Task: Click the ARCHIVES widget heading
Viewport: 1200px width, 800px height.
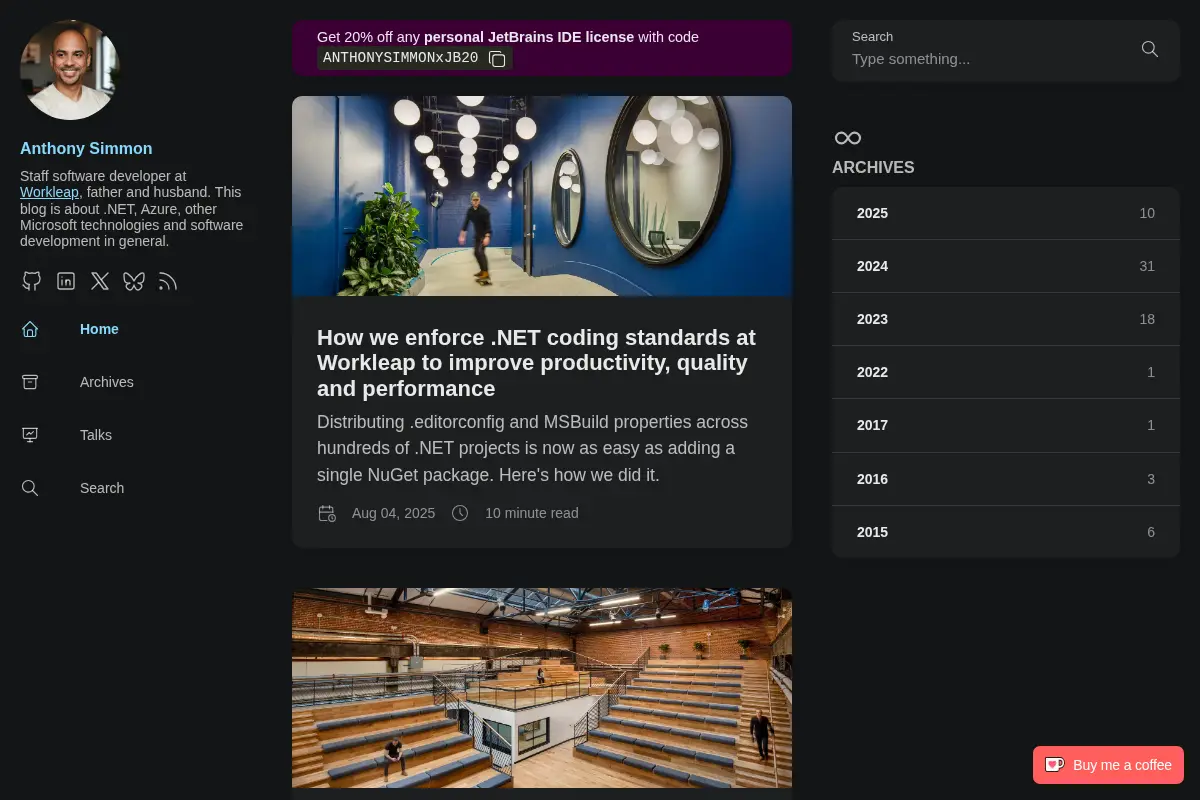Action: pos(873,167)
